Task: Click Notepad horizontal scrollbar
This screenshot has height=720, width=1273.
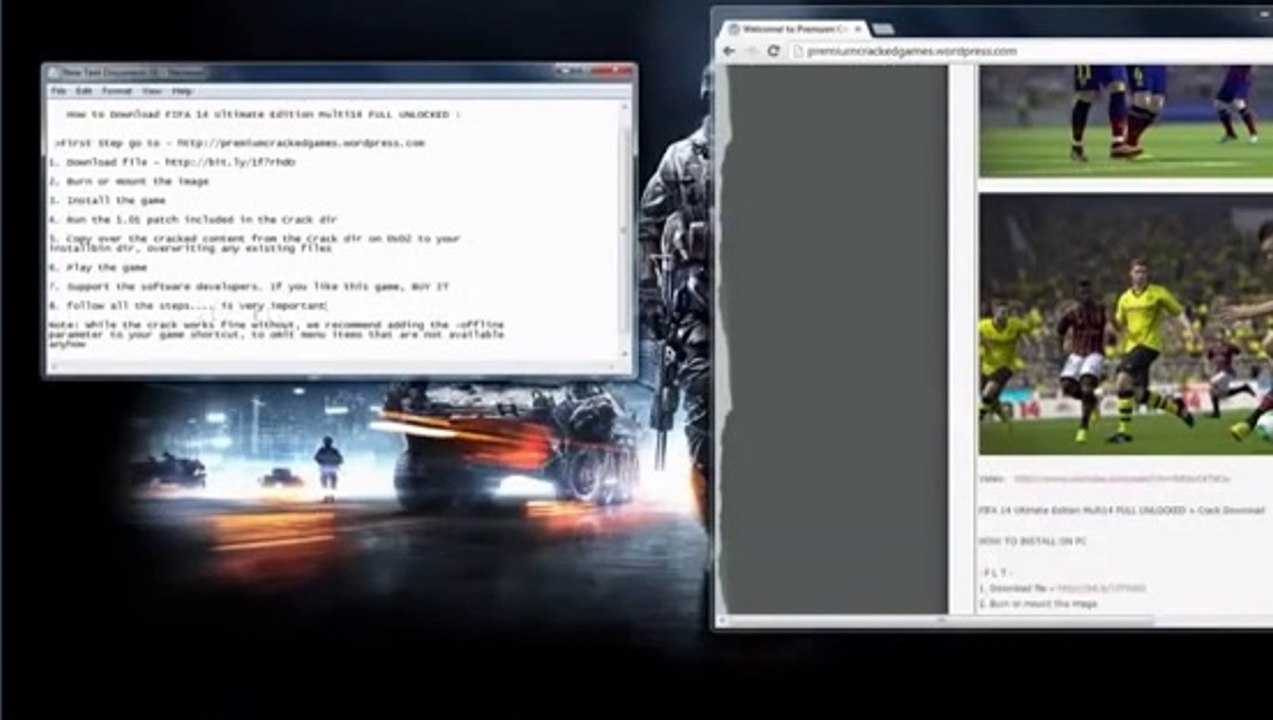Action: [x=334, y=366]
